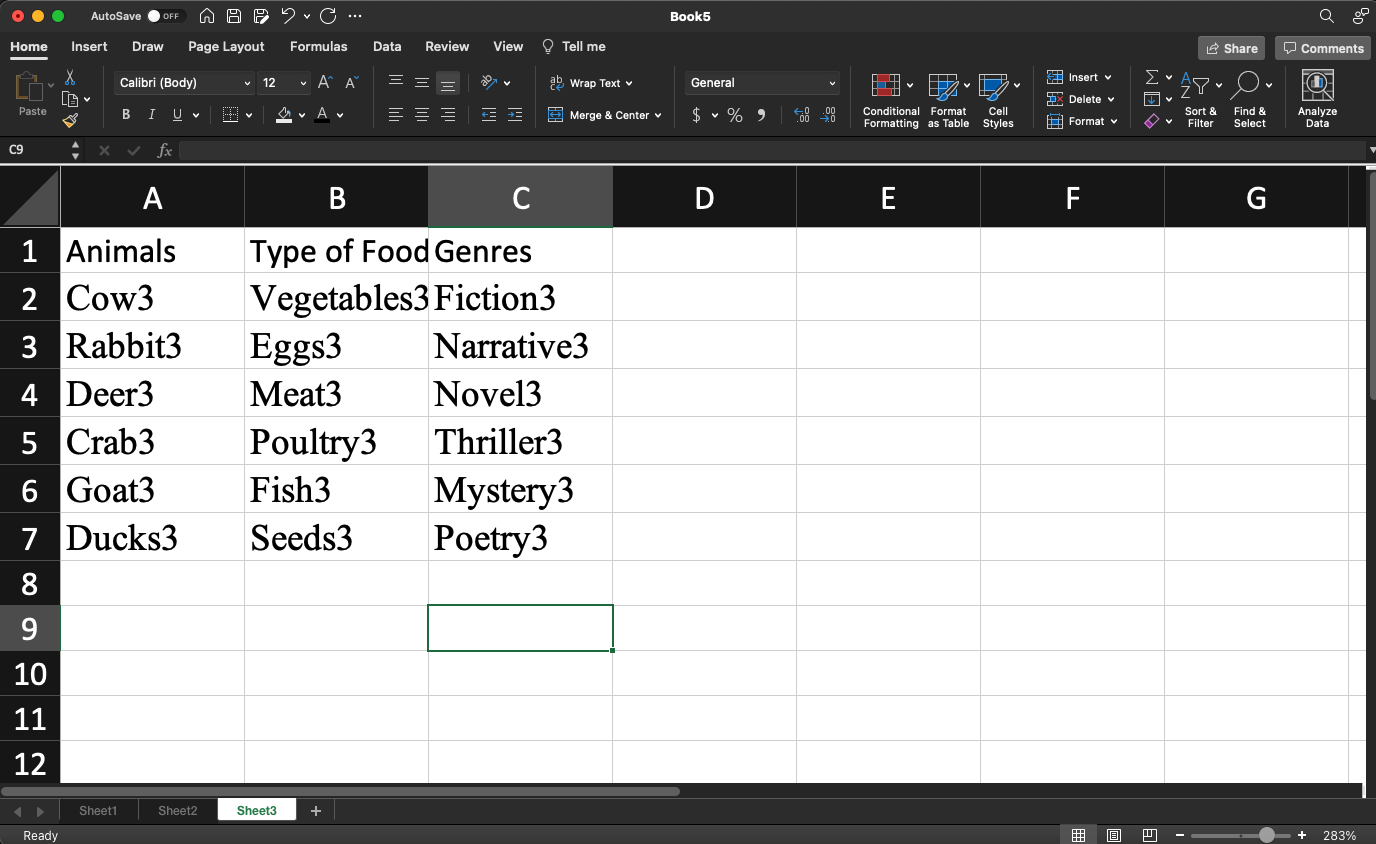Toggle Underline formatting
This screenshot has width=1376, height=844.
178,115
